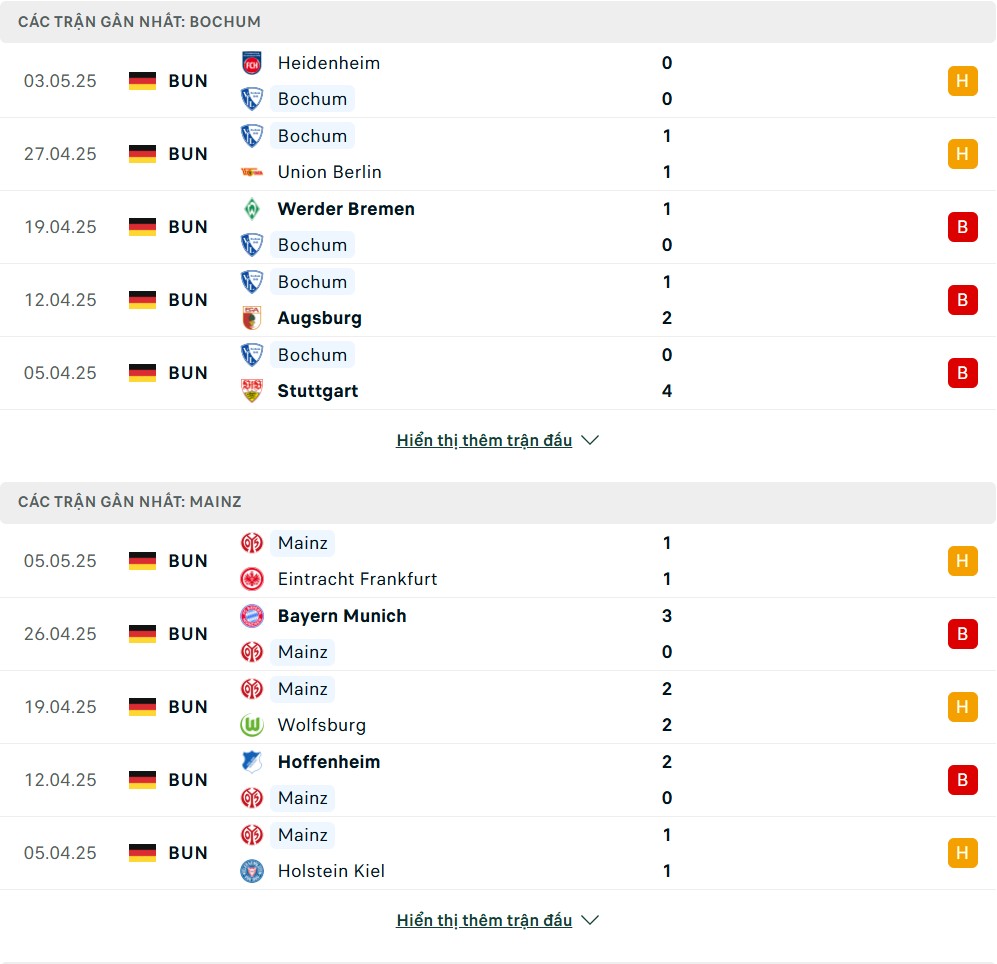The width and height of the screenshot is (997, 964).
Task: Click the Union Berlin logo icon
Action: 252,172
